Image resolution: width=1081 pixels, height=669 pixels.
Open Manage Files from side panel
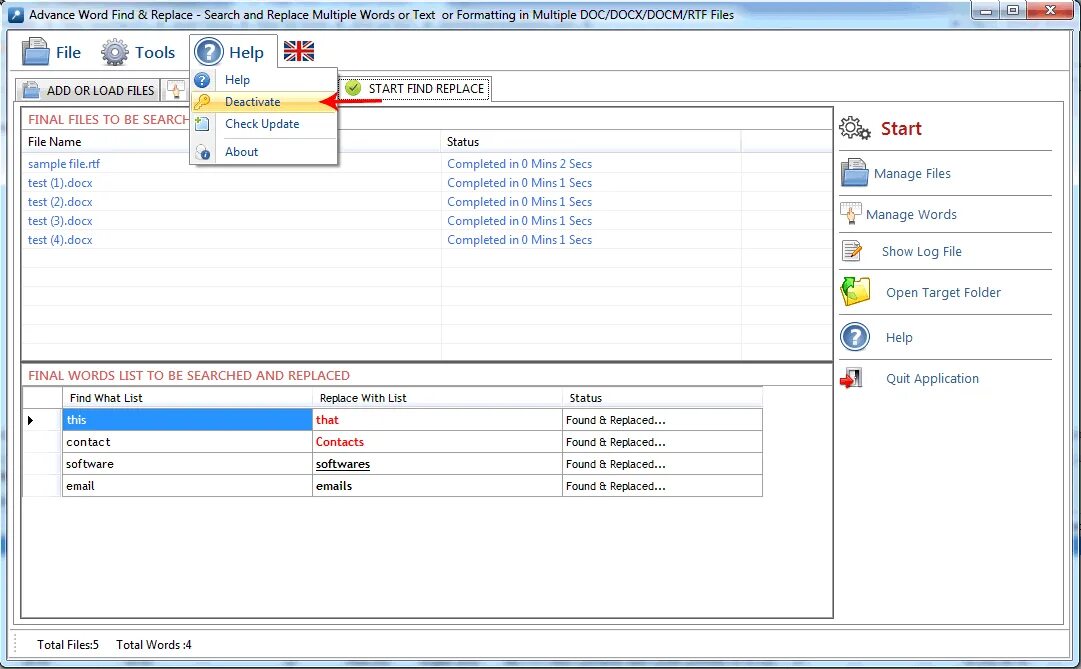pyautogui.click(x=912, y=174)
